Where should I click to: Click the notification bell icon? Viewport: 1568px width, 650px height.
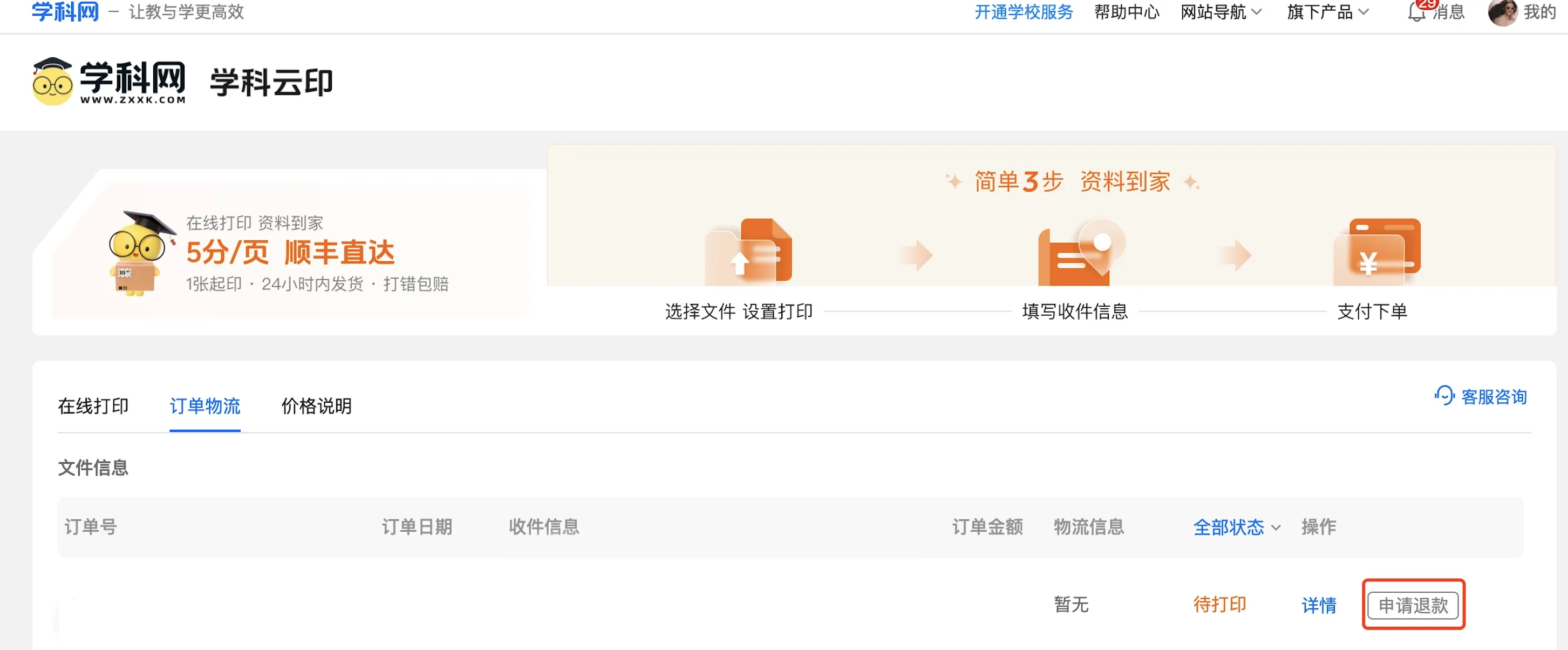click(x=1417, y=12)
